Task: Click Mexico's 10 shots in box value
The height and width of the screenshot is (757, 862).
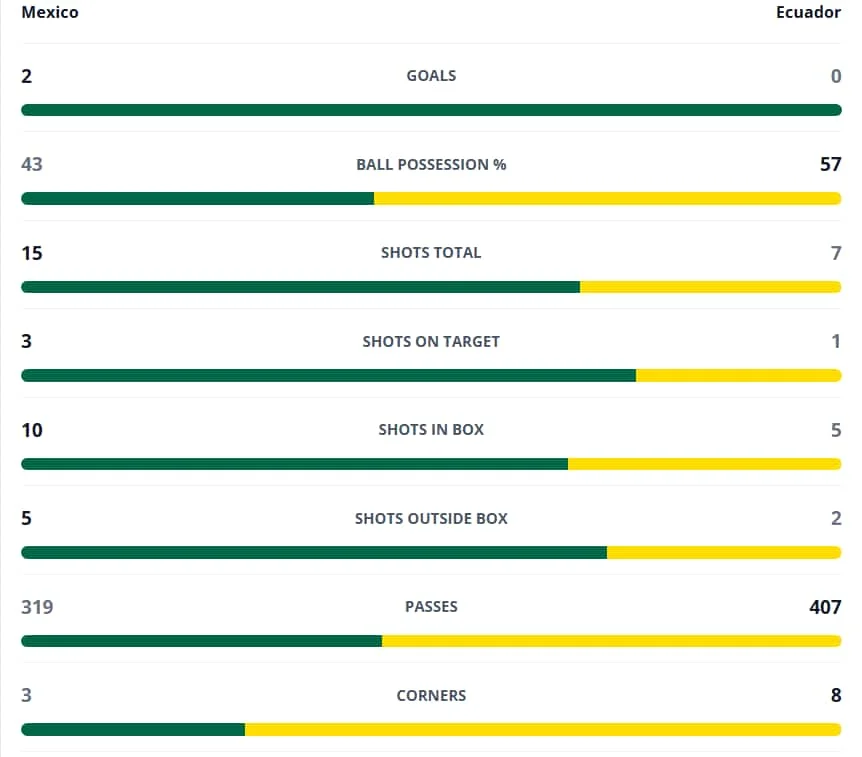Action: (32, 430)
